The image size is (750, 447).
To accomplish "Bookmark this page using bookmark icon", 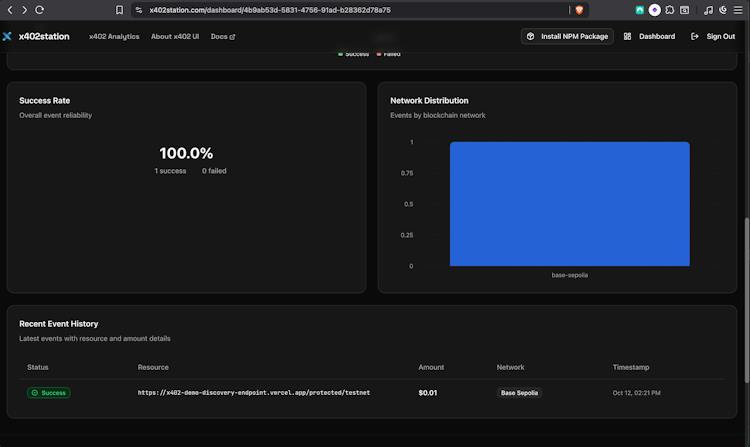I will pos(119,10).
